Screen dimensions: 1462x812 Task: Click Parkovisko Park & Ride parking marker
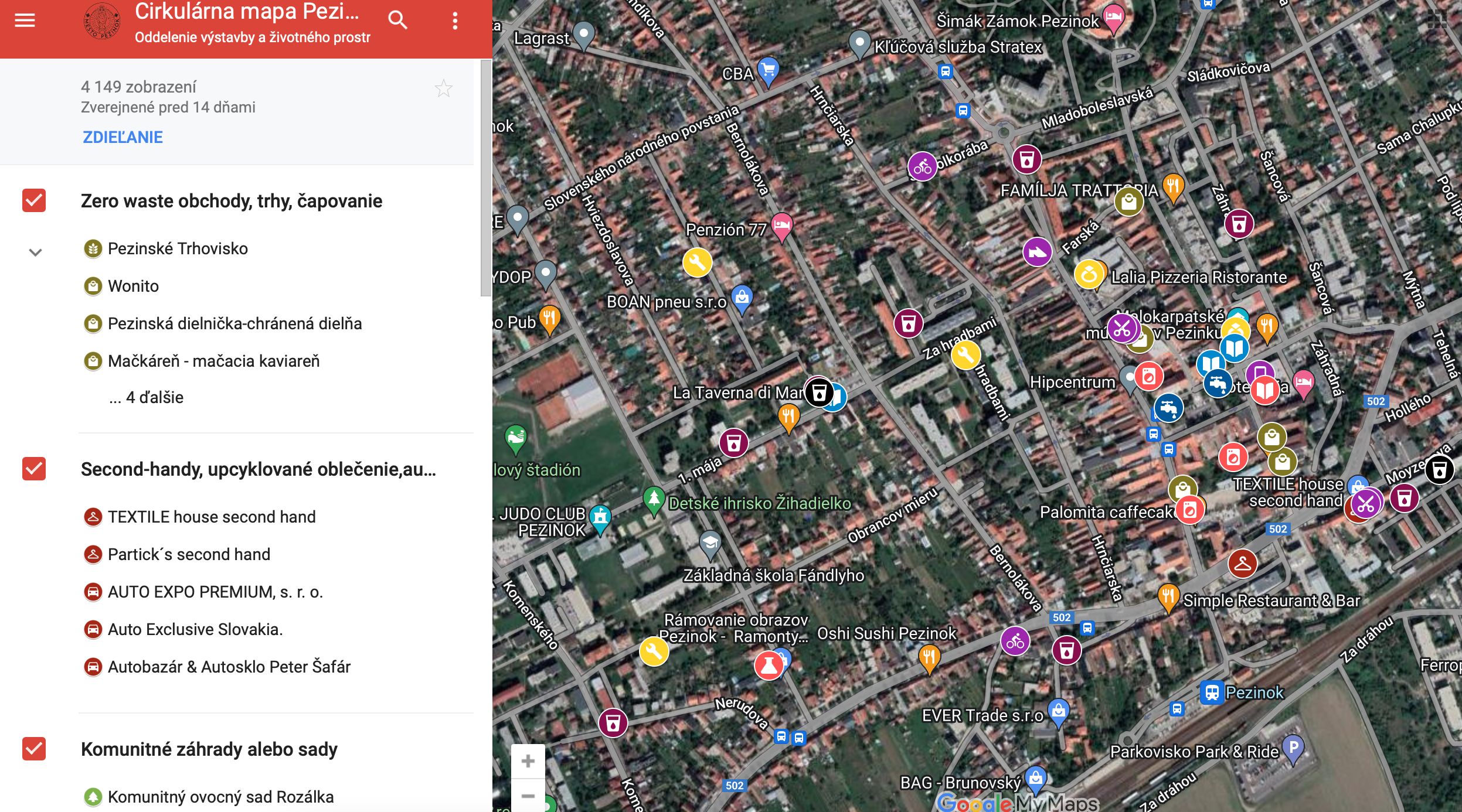(1293, 749)
